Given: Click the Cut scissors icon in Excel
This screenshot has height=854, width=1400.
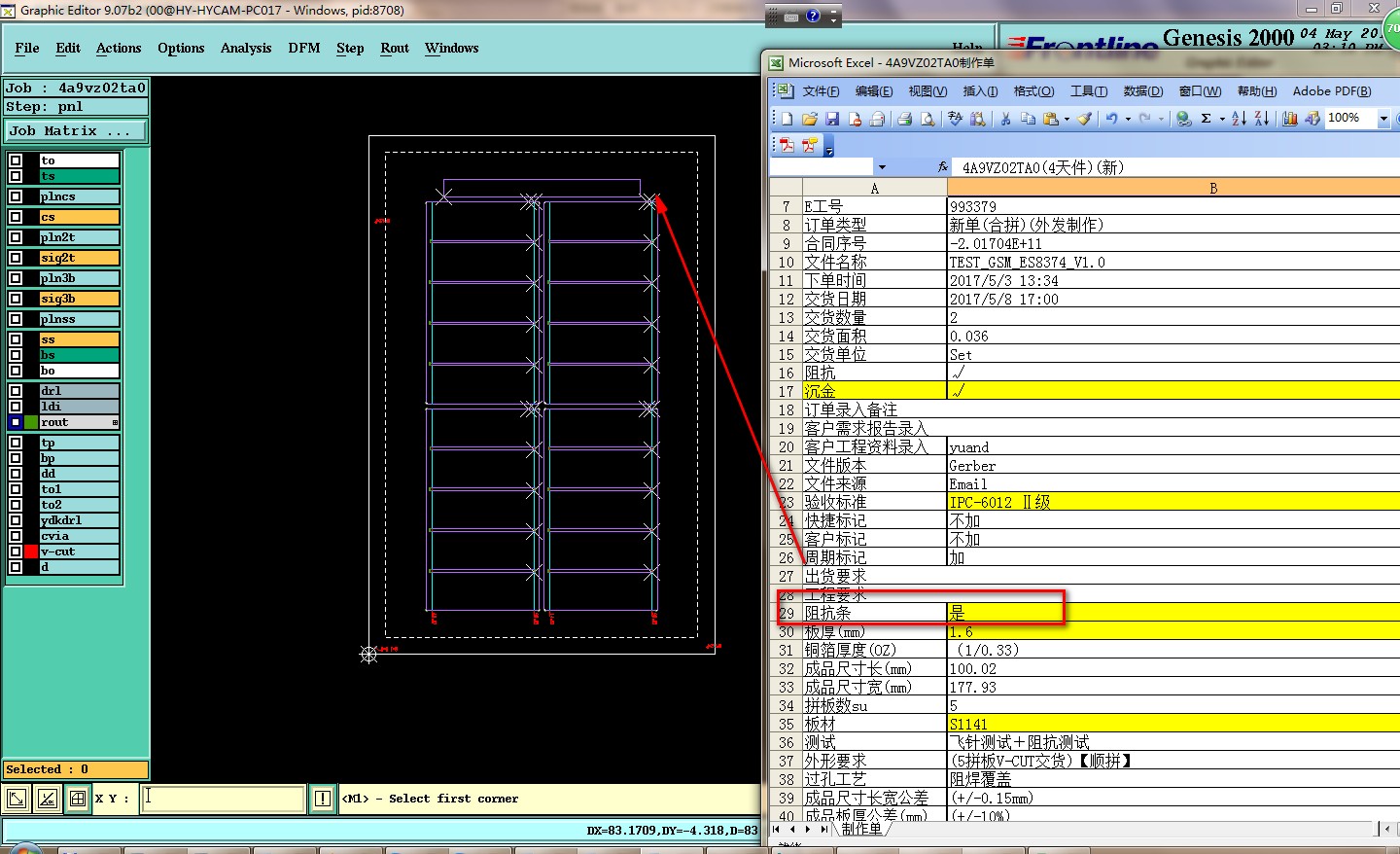Looking at the screenshot, I should 1005,119.
